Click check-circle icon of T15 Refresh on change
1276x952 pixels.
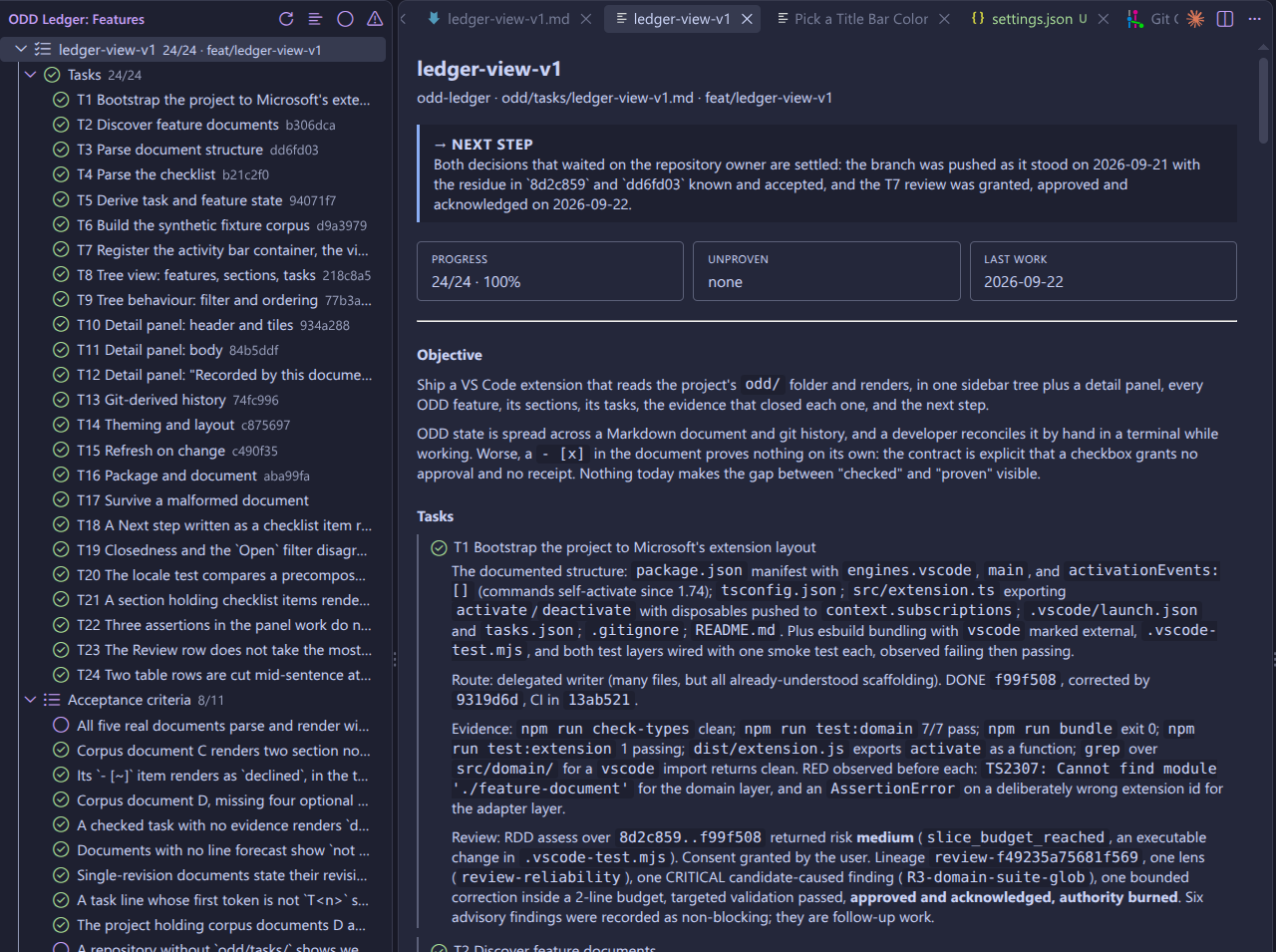(x=61, y=451)
